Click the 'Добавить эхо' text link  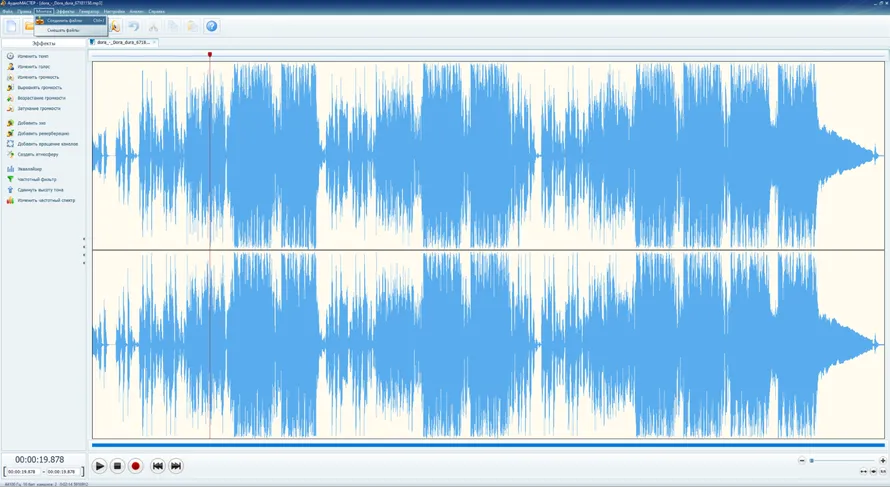click(x=32, y=123)
